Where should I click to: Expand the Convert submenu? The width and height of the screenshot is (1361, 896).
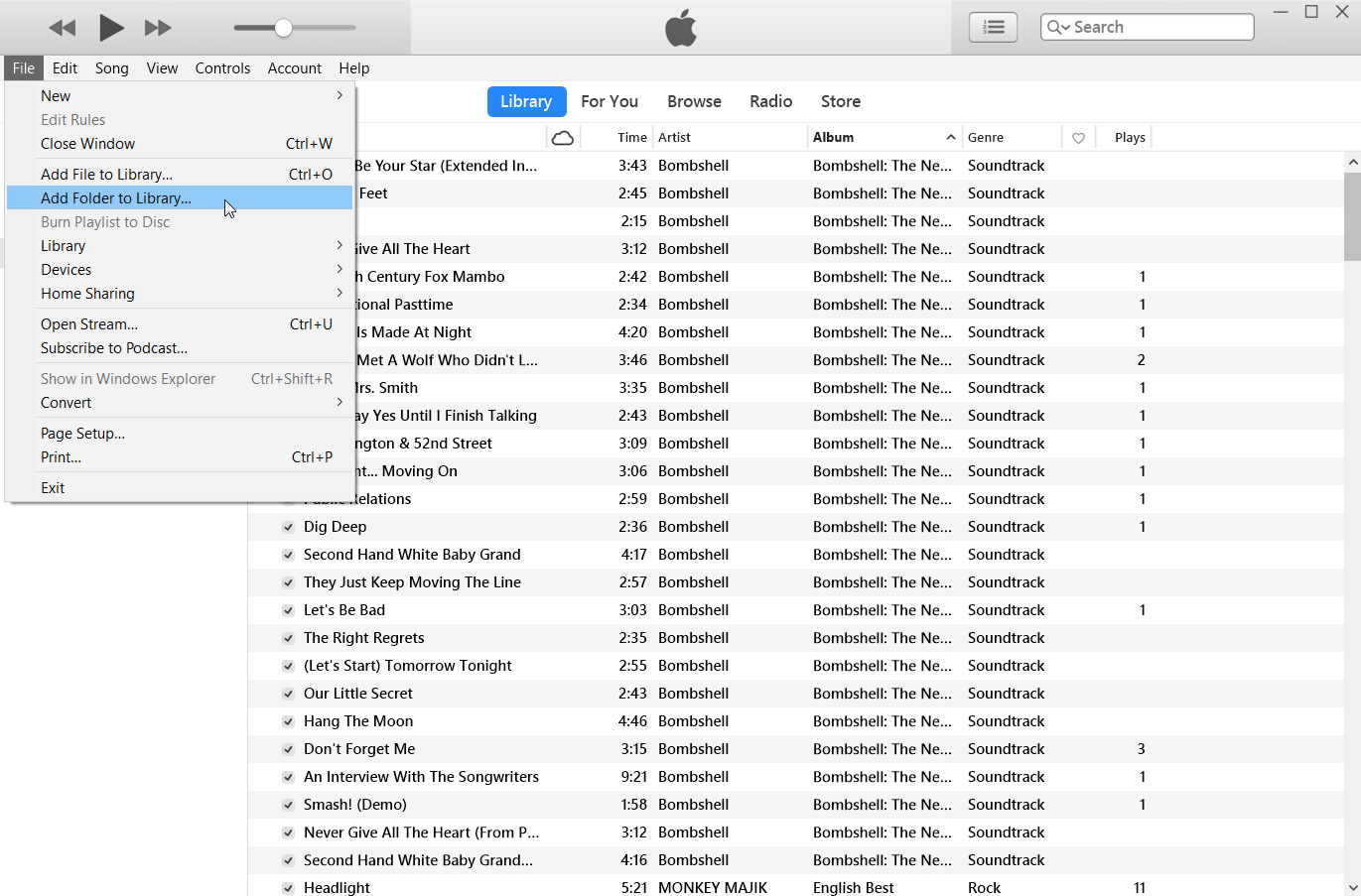[180, 403]
